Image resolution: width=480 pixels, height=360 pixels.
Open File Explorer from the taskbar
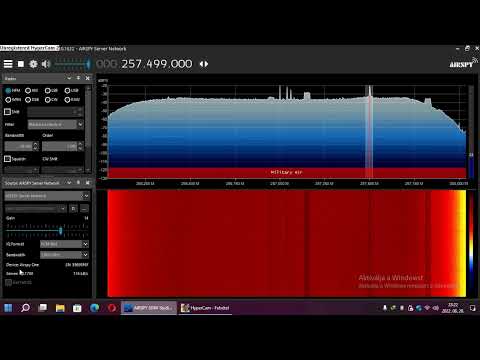60,308
